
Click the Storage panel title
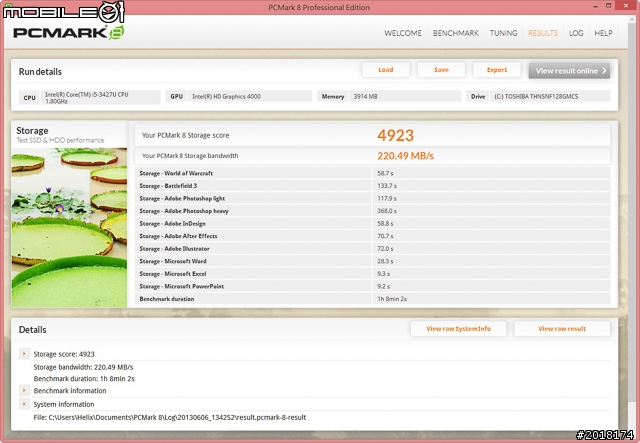pos(32,131)
